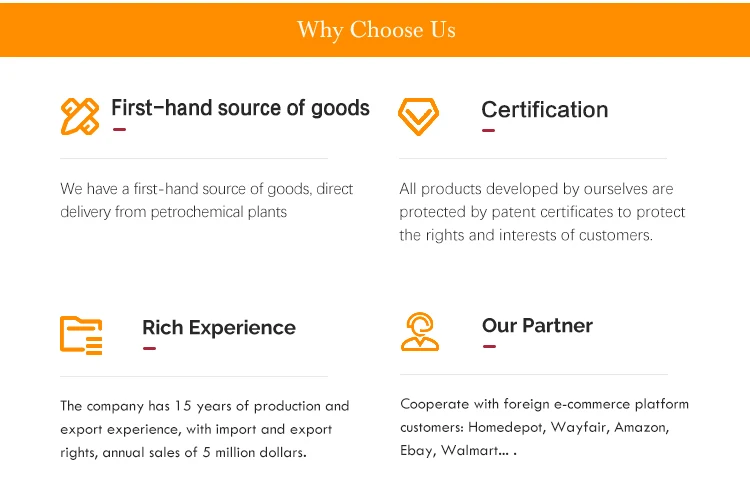Click the red dash below Our Partner
Screen dimensions: 750x486
click(x=489, y=346)
